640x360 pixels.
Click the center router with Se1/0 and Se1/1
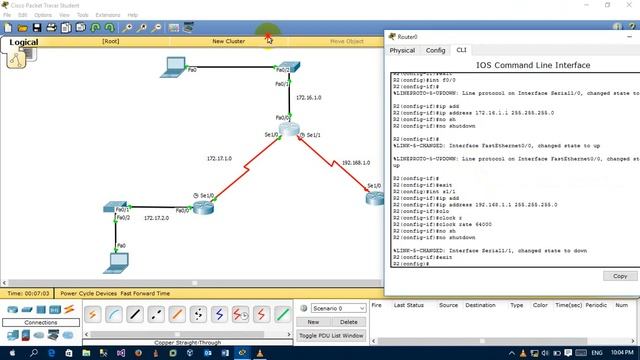[289, 129]
